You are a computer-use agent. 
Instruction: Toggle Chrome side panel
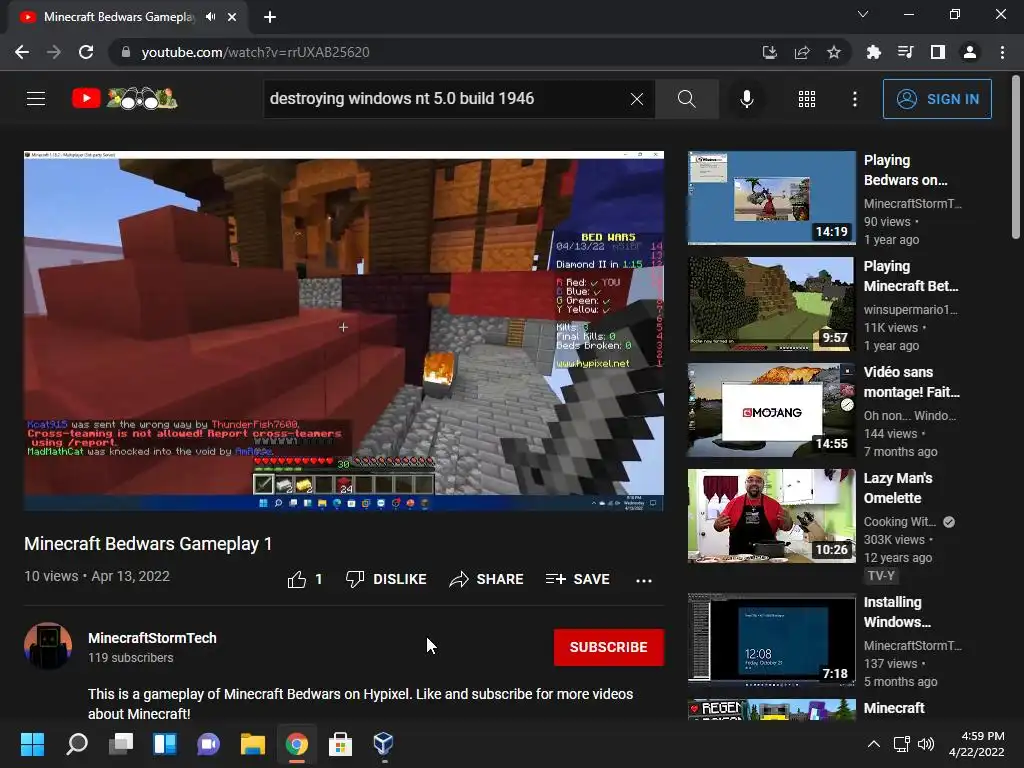(938, 52)
